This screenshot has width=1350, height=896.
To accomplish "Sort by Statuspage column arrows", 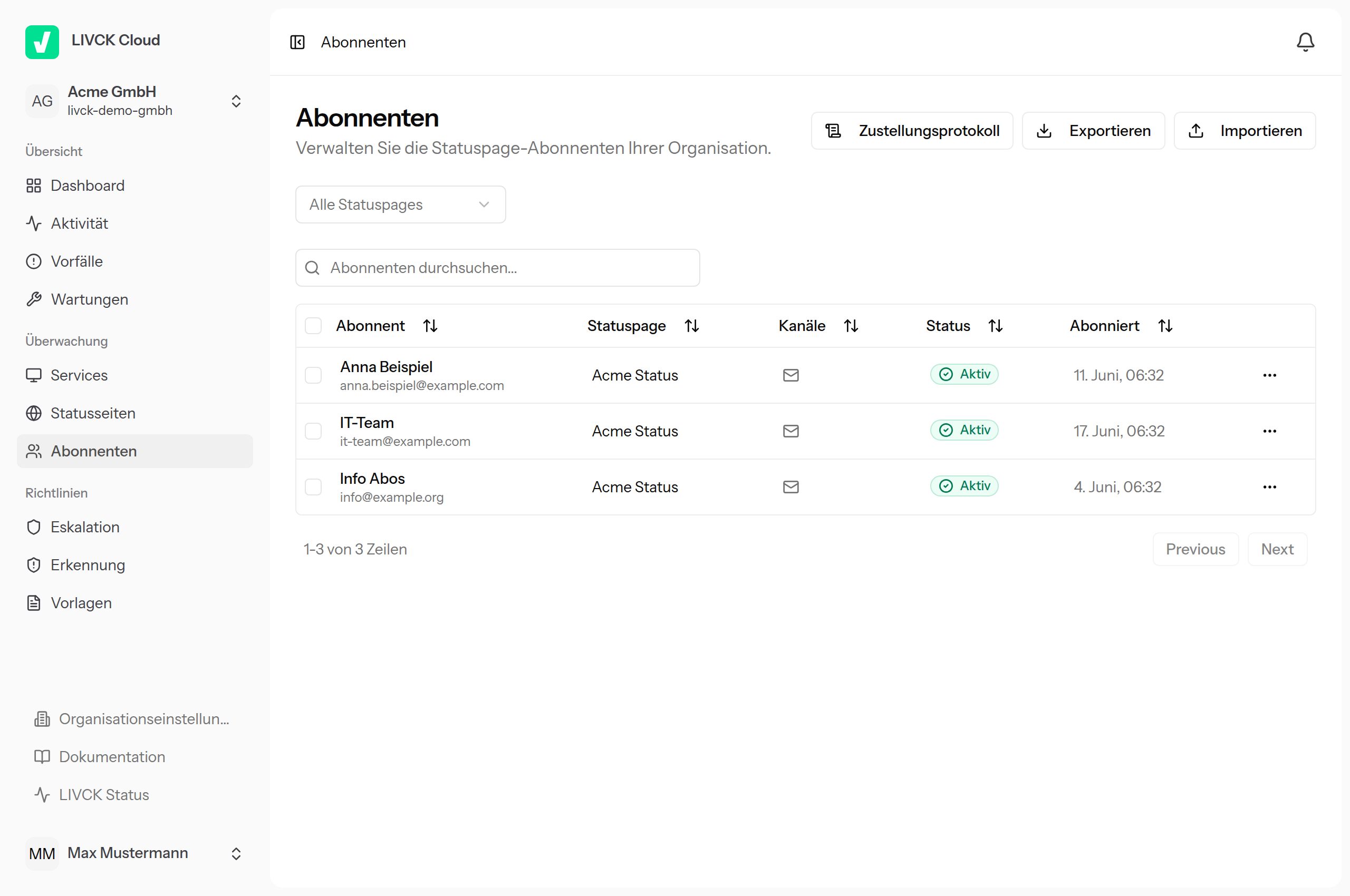I will click(692, 326).
